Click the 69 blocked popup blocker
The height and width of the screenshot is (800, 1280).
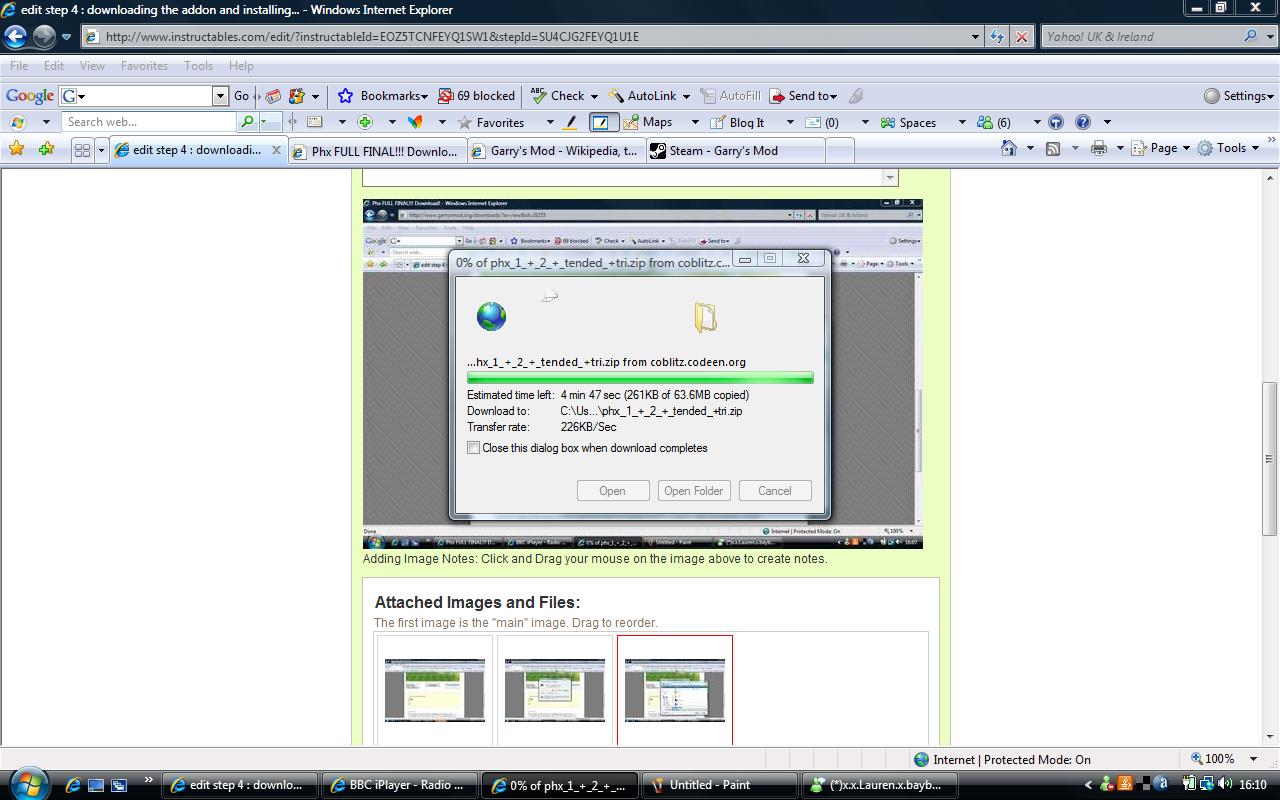(x=477, y=96)
